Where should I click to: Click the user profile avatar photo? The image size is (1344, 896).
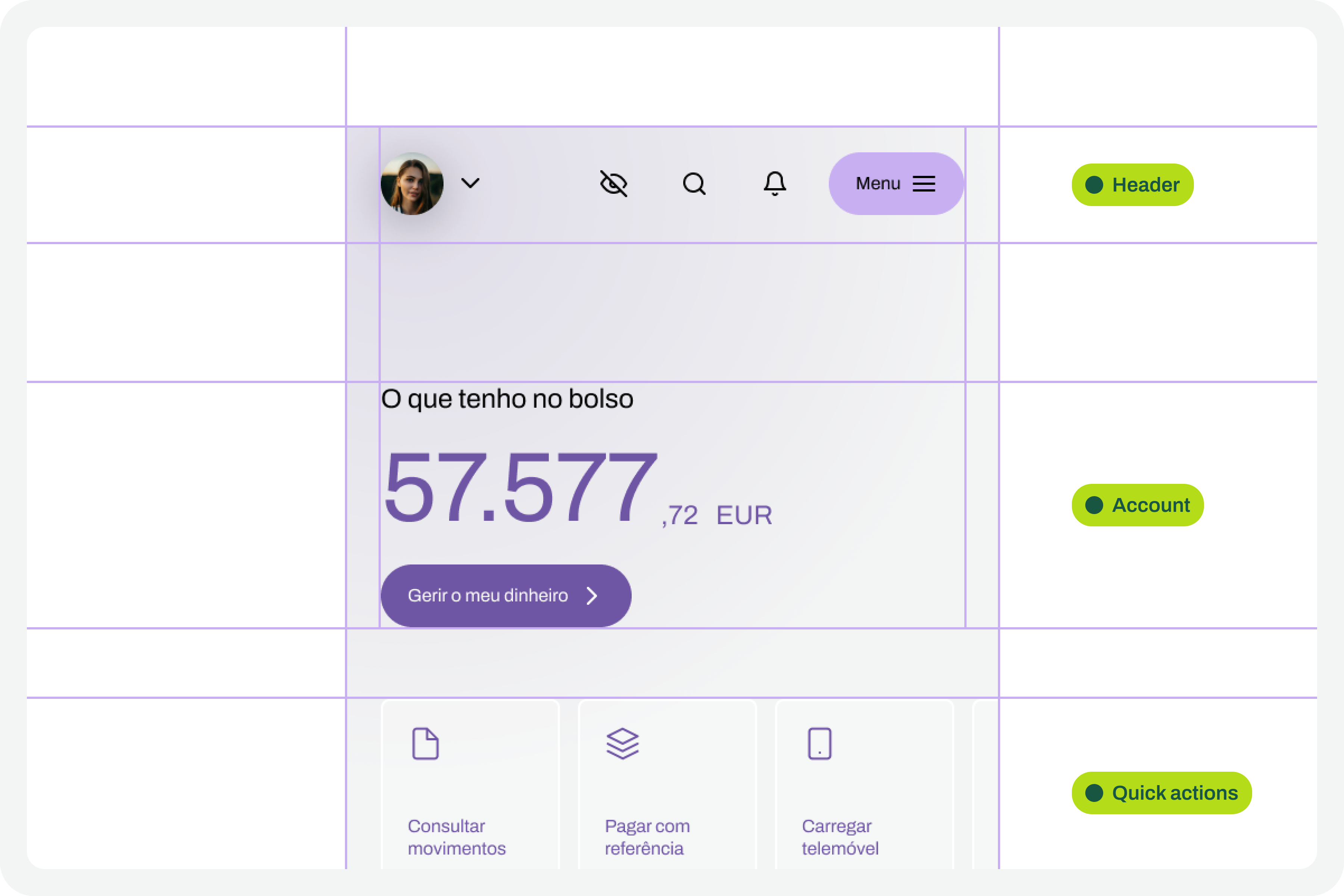pyautogui.click(x=412, y=183)
